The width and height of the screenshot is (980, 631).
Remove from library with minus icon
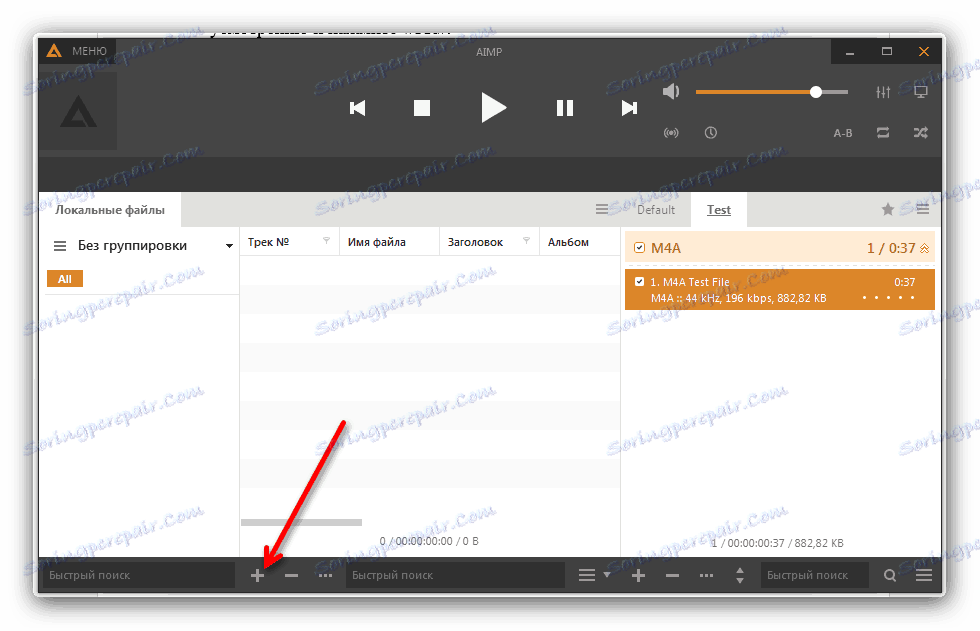(291, 575)
